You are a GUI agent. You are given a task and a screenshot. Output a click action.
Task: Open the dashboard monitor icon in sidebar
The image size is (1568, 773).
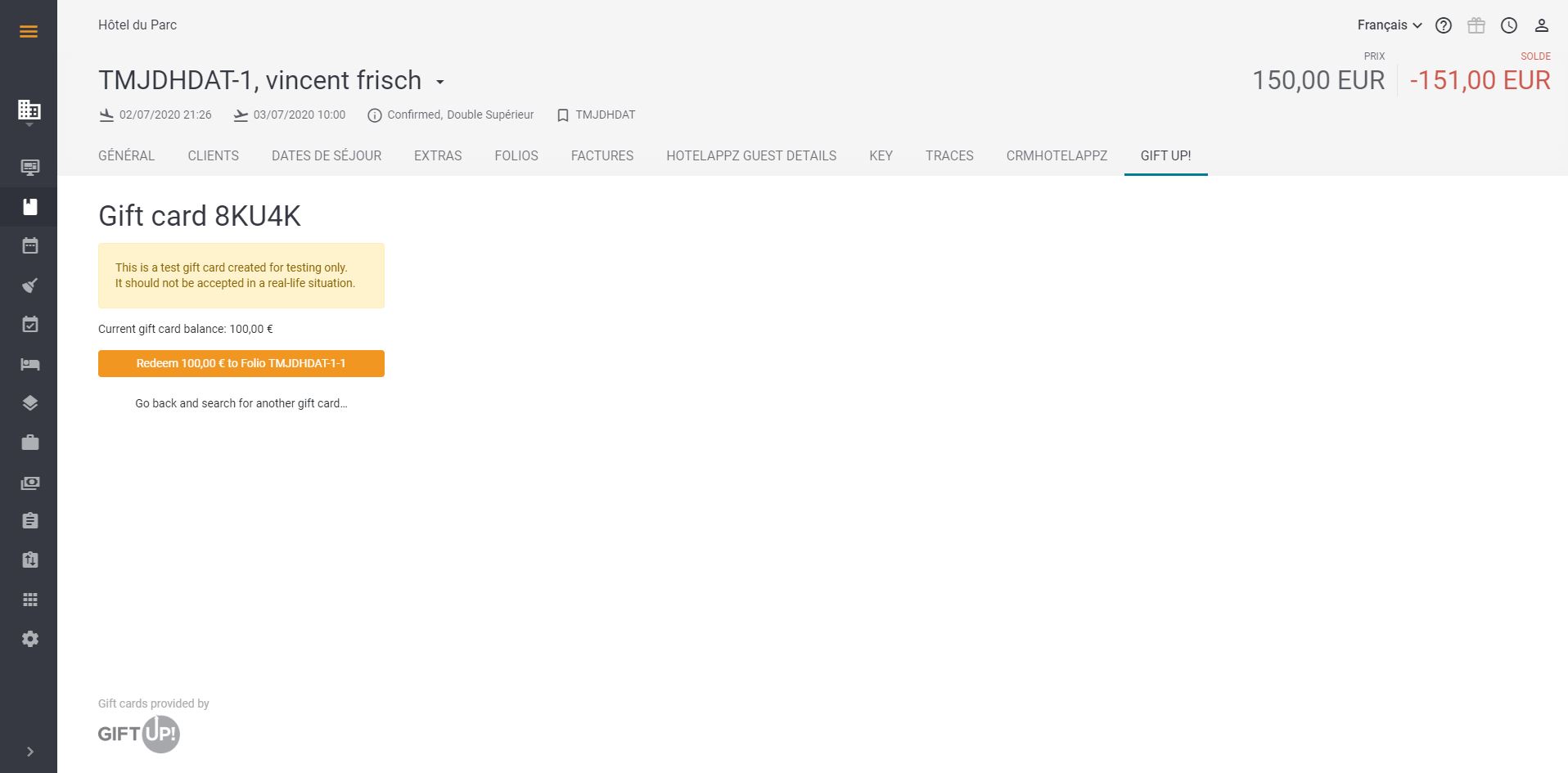point(30,168)
